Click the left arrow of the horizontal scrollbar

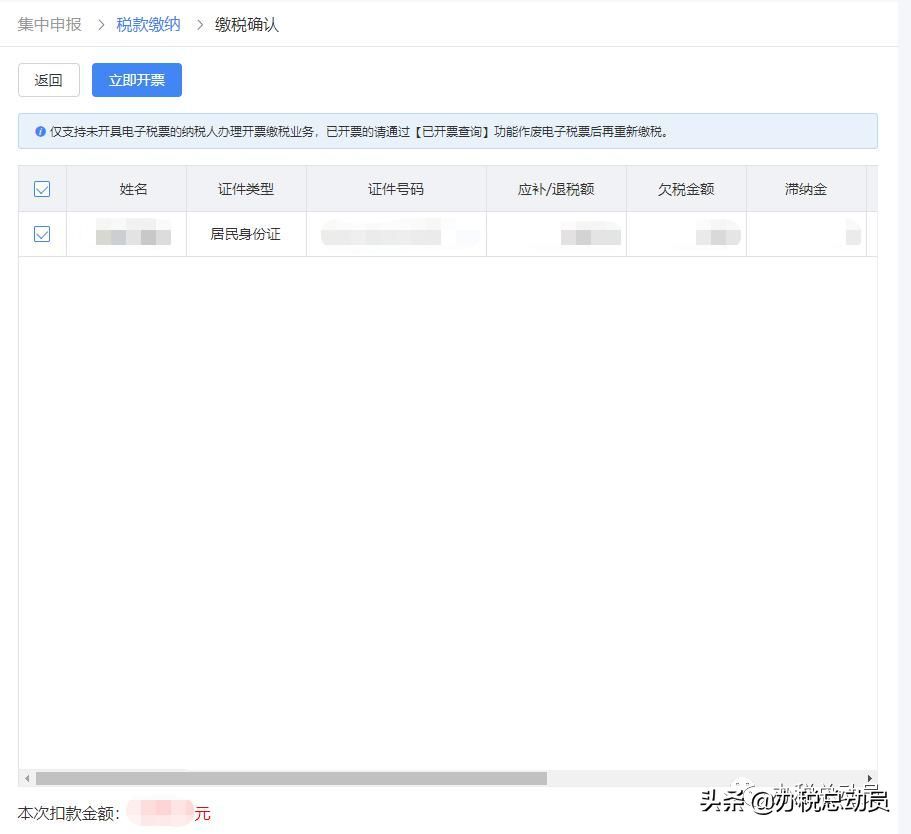click(25, 778)
